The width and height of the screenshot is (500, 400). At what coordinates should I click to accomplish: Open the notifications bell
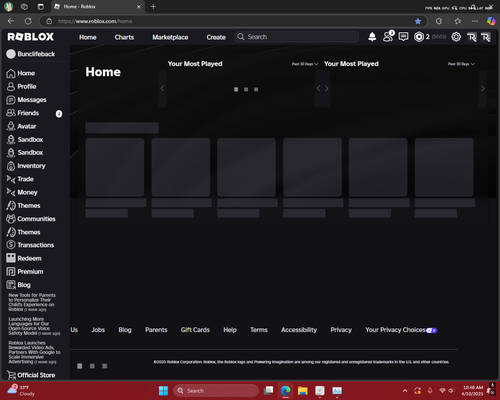coord(372,37)
